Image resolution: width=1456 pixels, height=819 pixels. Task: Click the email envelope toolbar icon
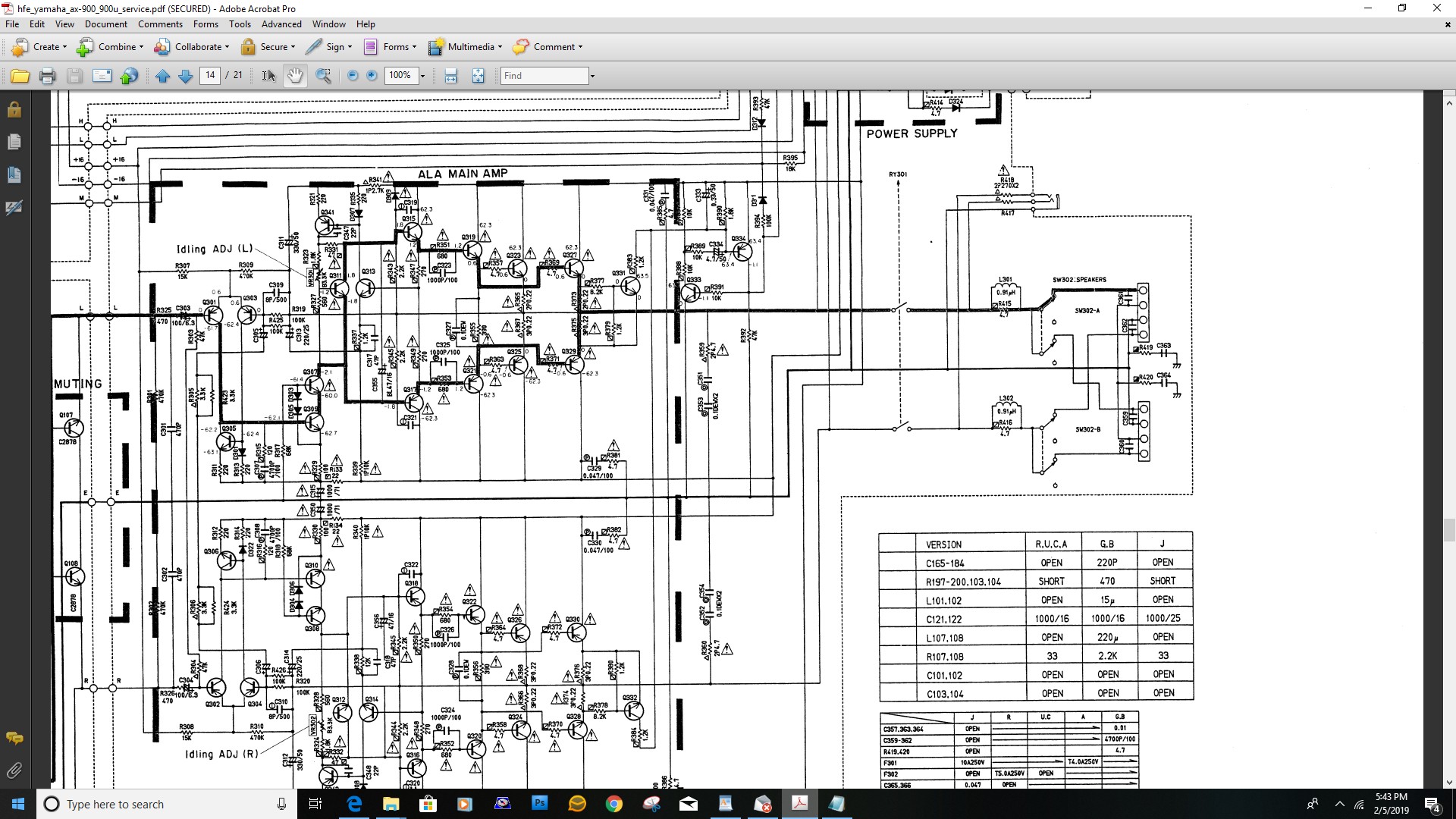point(102,76)
